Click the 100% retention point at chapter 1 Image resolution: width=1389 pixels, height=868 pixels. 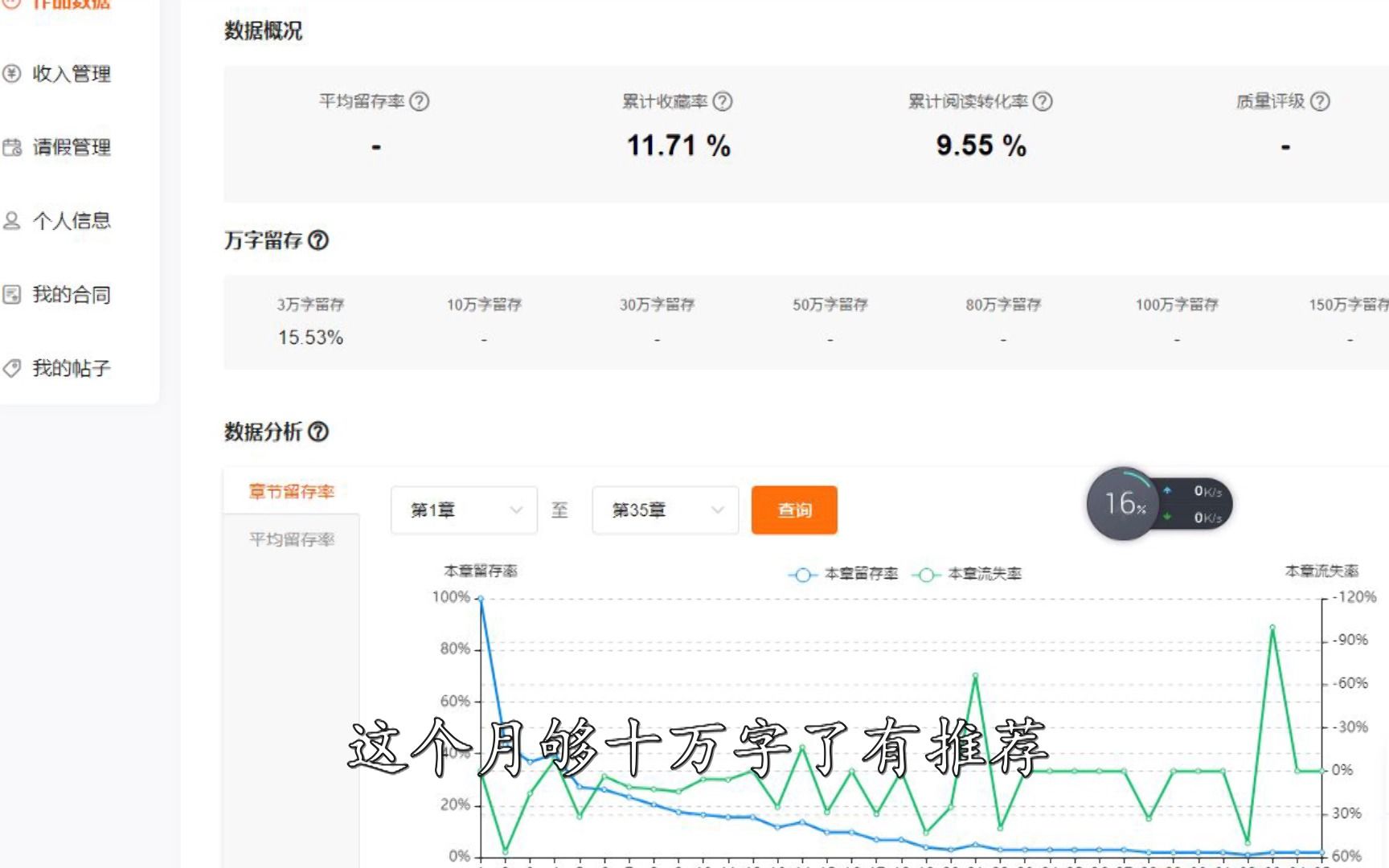[481, 598]
